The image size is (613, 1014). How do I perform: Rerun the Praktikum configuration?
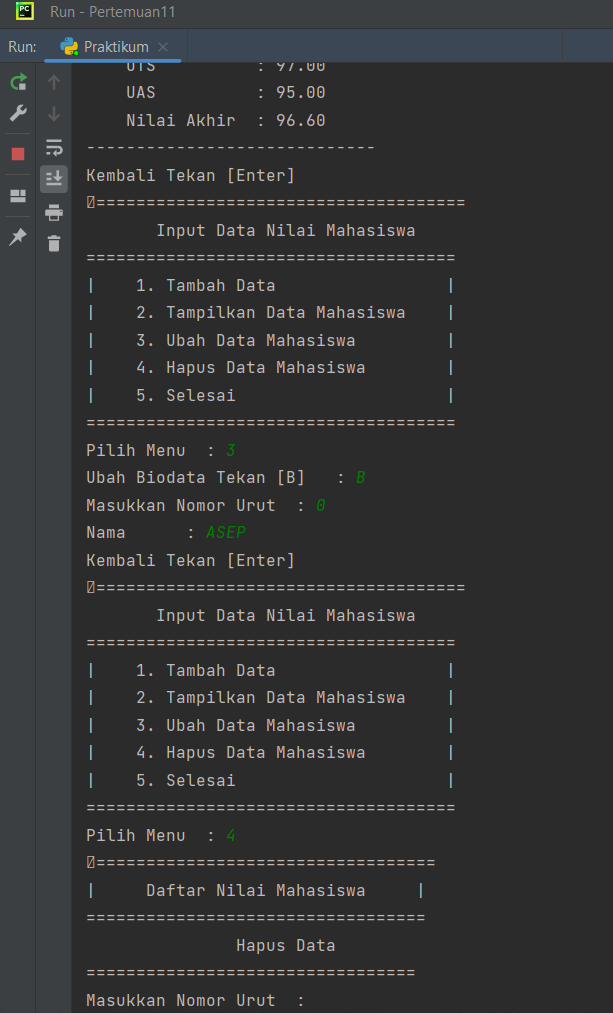[x=16, y=82]
